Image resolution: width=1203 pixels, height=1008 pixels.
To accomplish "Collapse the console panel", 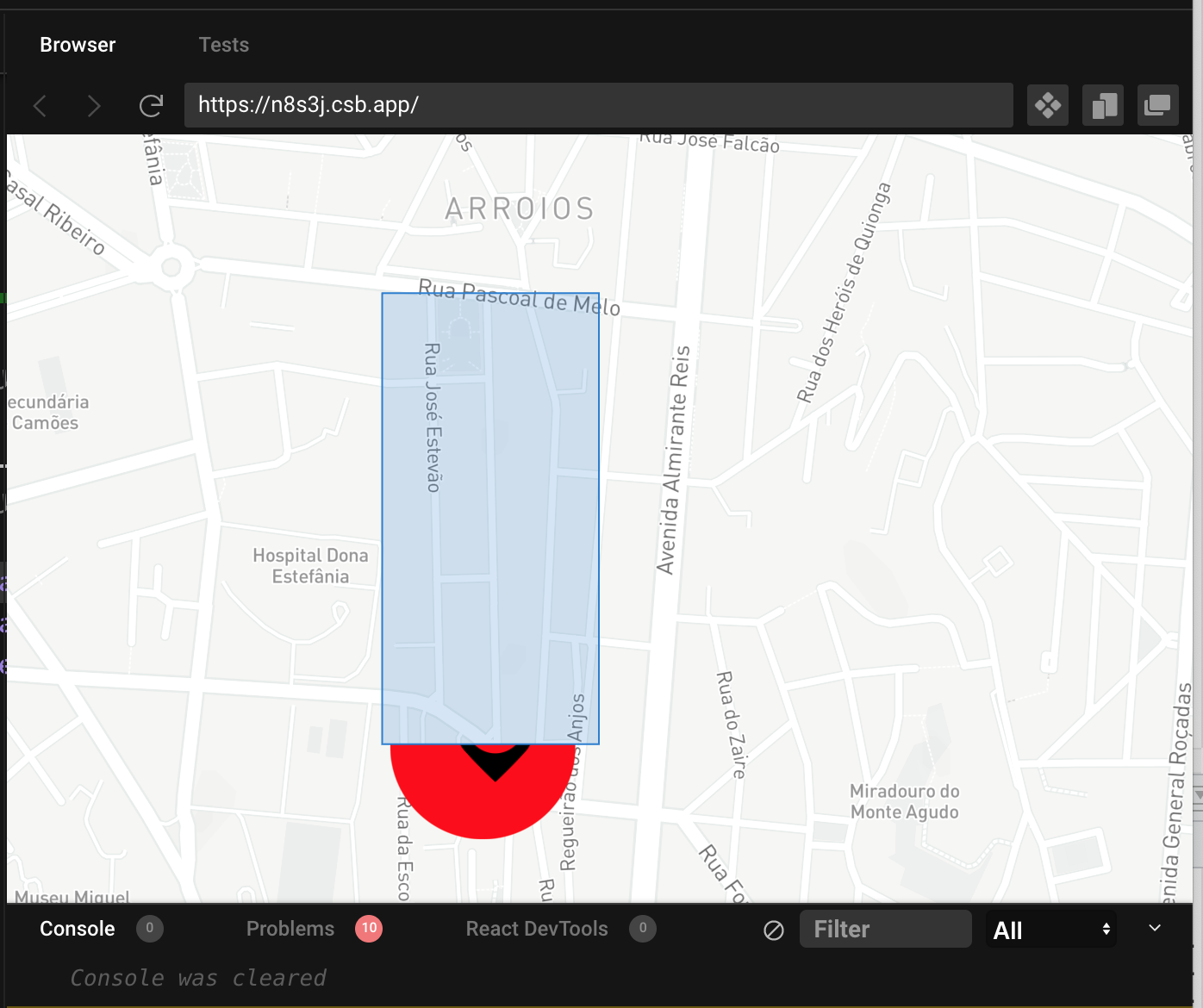I will (1154, 929).
